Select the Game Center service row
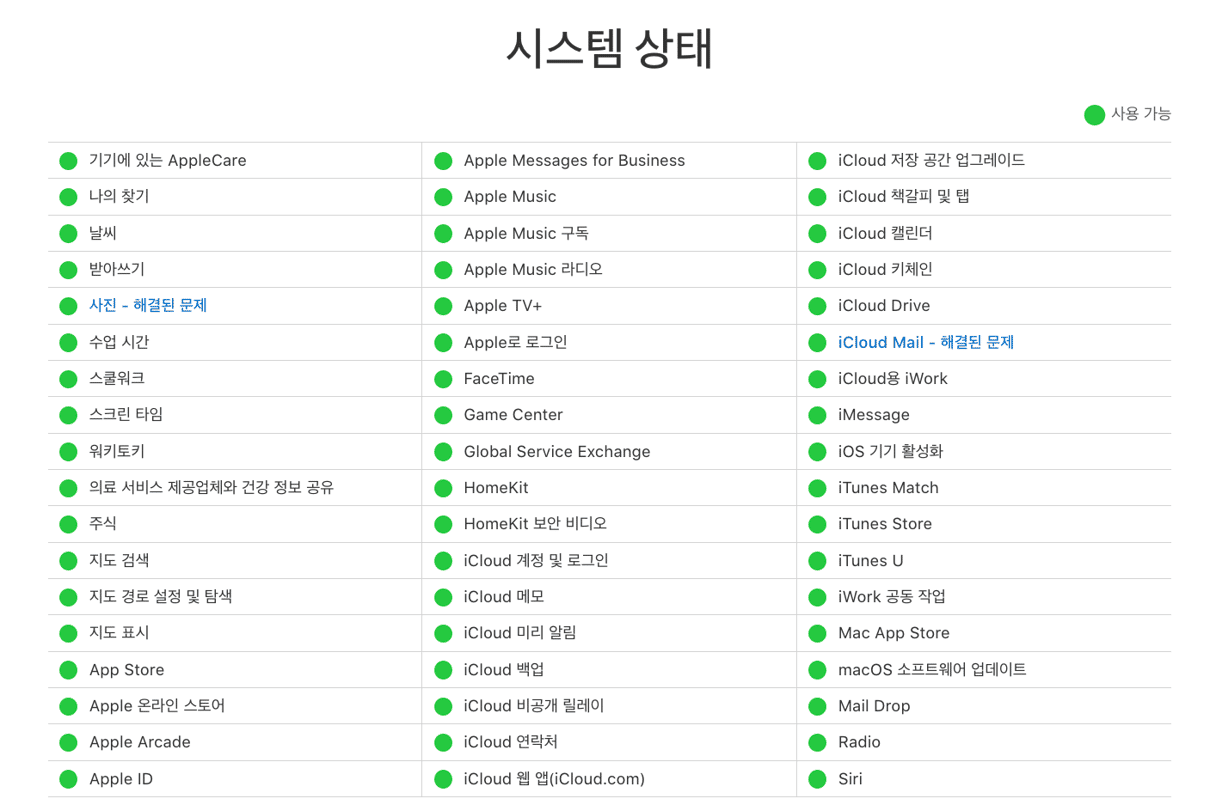 (x=513, y=415)
